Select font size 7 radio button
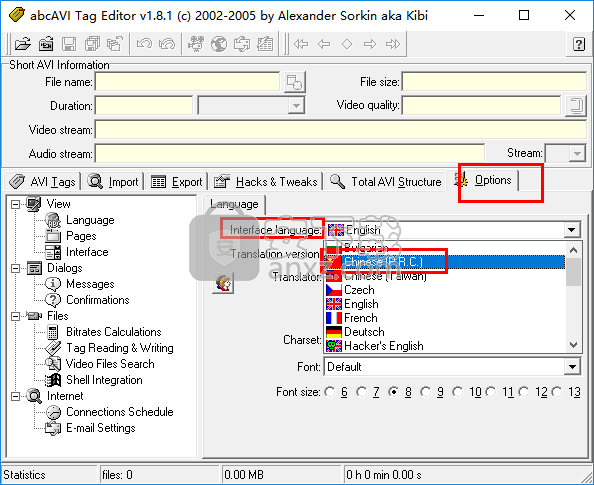Screen dimensions: 594x485 362,392
